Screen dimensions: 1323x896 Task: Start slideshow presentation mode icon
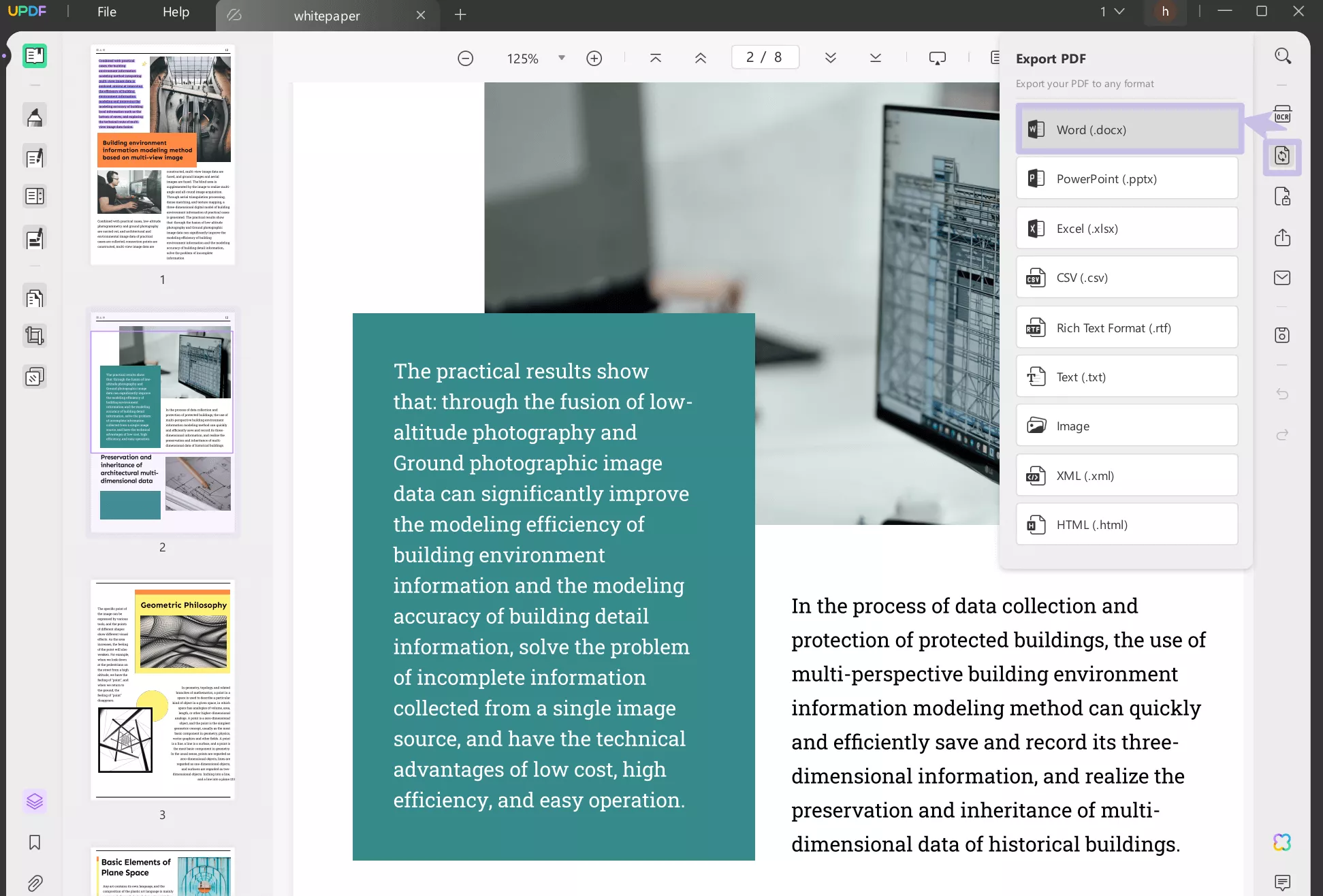(x=938, y=59)
